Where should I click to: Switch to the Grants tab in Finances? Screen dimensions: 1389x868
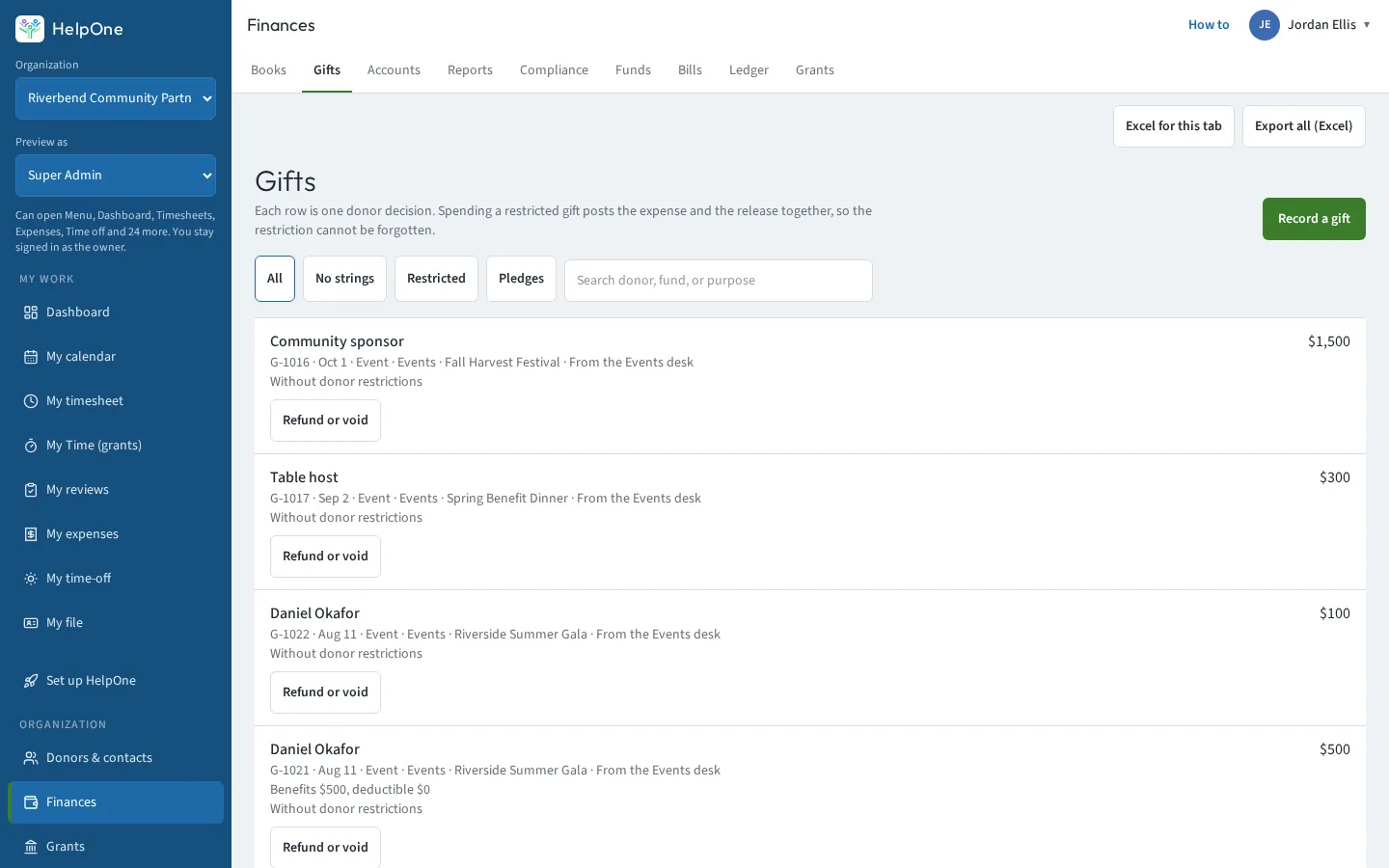pyautogui.click(x=815, y=70)
